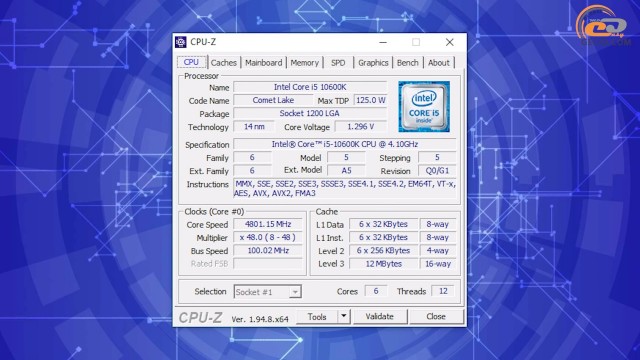
Task: Click the Ext. Model value A5
Action: (x=346, y=171)
